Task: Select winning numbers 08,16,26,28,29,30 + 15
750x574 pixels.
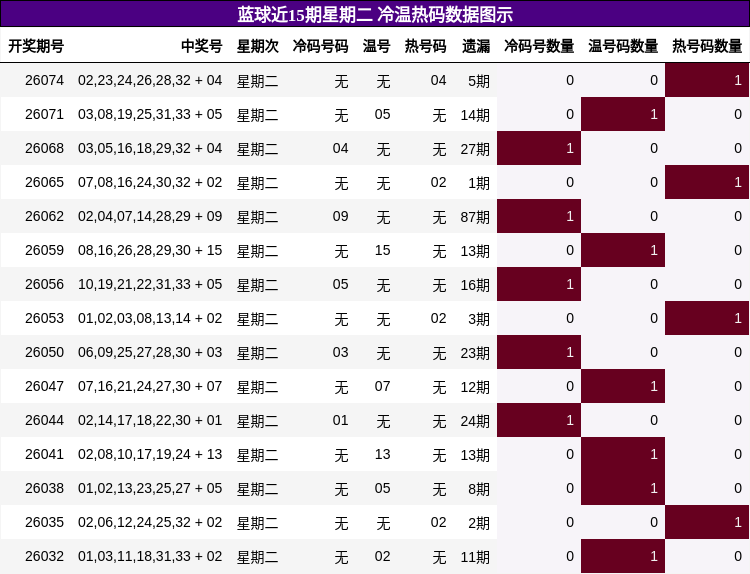Action: tap(150, 250)
